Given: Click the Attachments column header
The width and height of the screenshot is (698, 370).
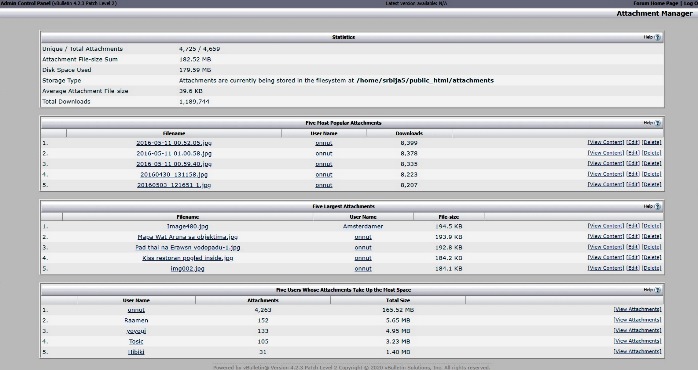Looking at the screenshot, I should pyautogui.click(x=263, y=301).
